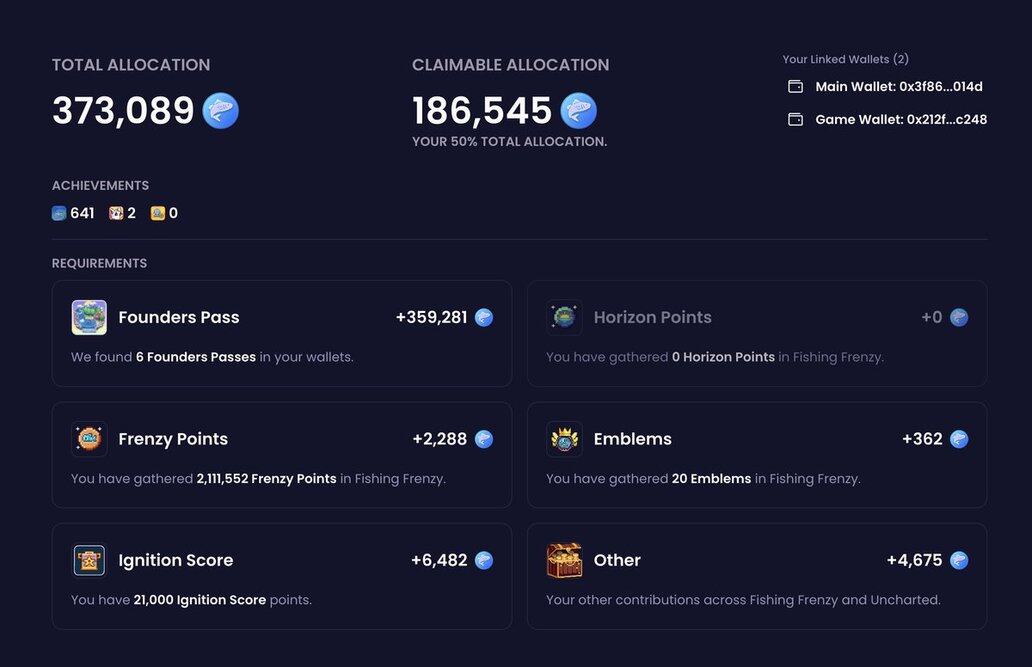1032x667 pixels.
Task: Click the Other treasure chest icon
Action: coord(564,560)
